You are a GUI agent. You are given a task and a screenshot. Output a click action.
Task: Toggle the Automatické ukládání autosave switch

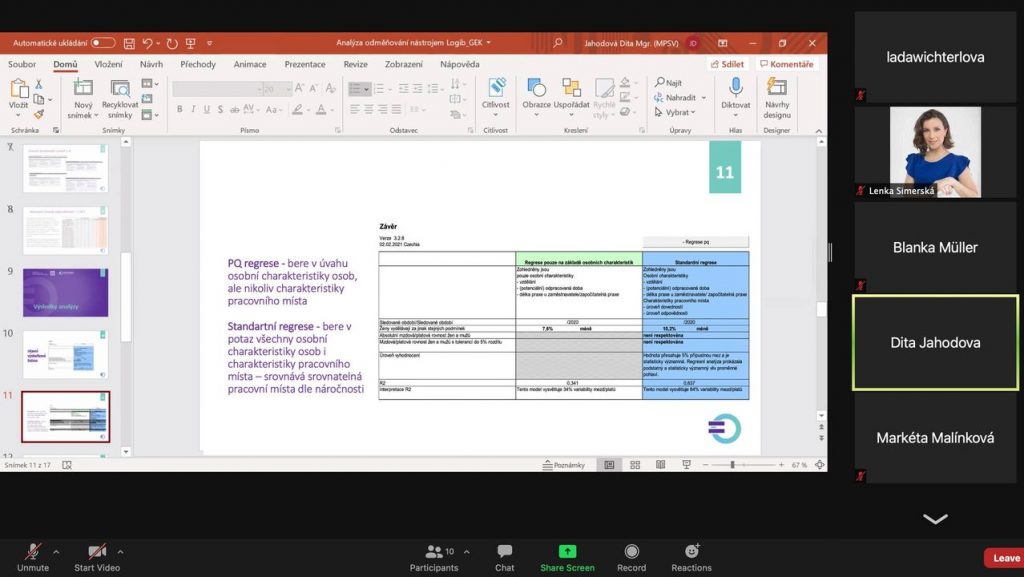click(103, 43)
